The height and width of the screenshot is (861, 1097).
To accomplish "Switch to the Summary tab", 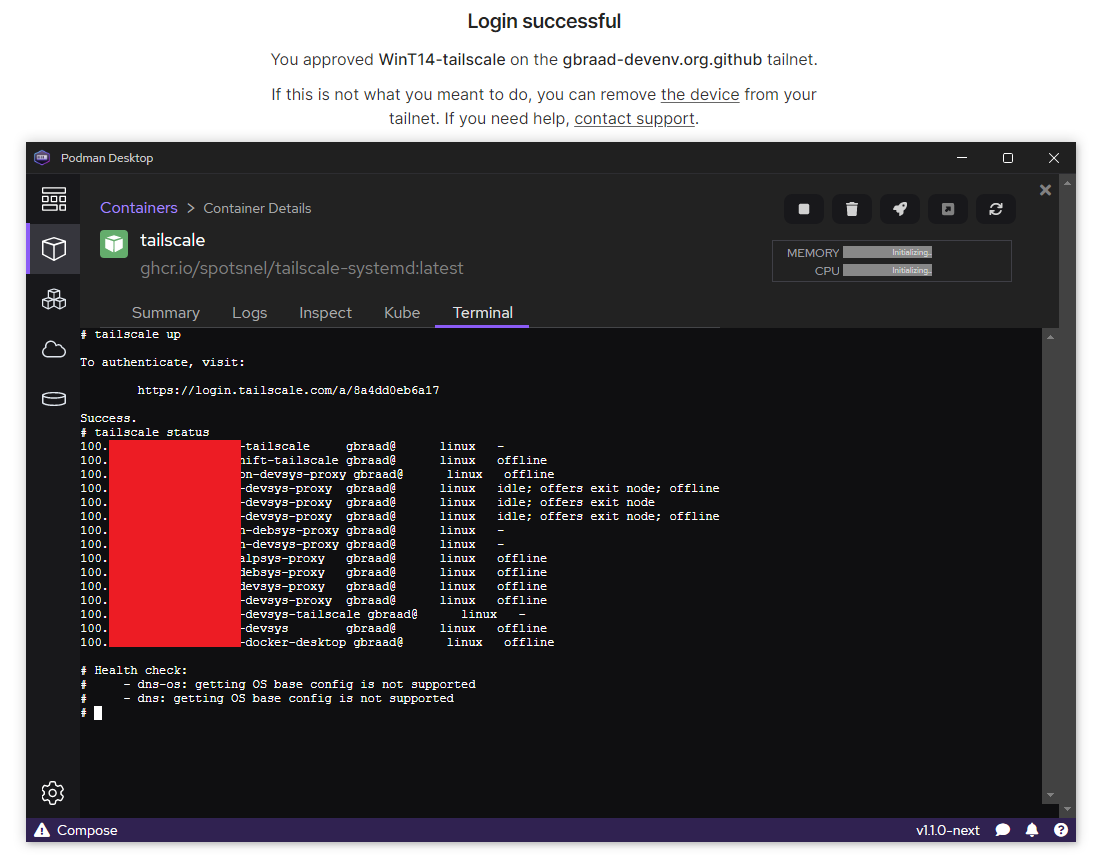I will point(166,313).
